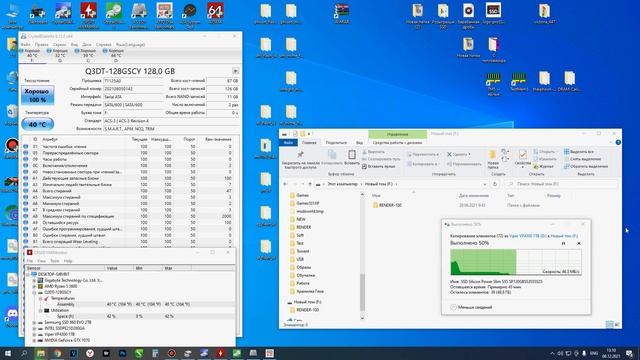Open the Discord desktop shortcut
The height and width of the screenshot is (360, 640).
pos(11,317)
